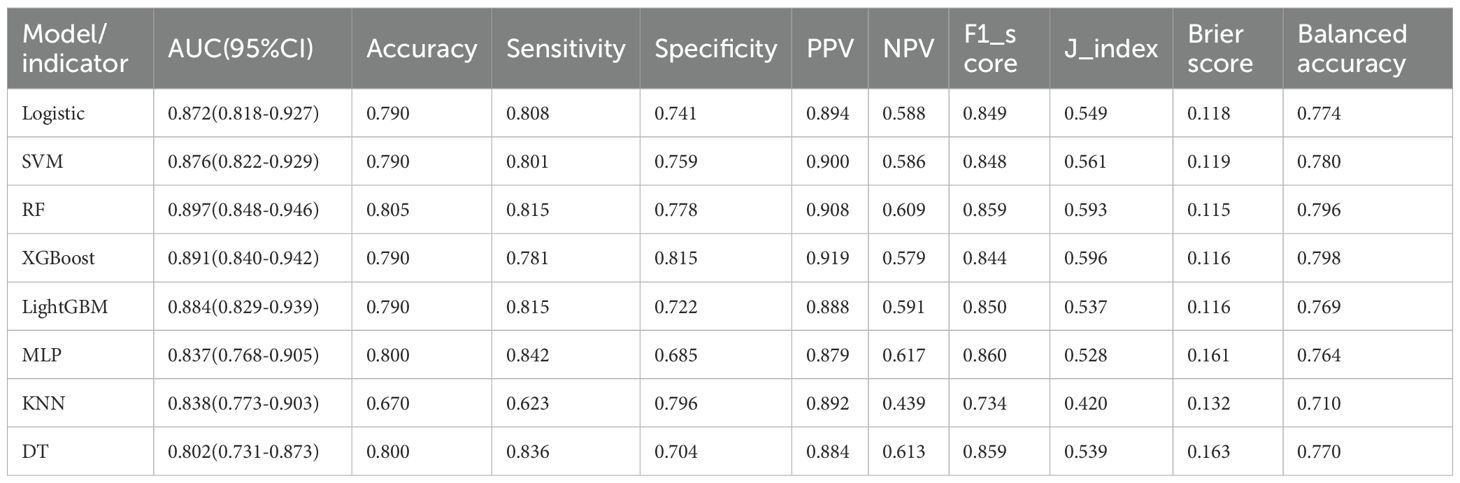Click the RF AUC value 0.897(0.848-0.946)
The height and width of the screenshot is (483, 1460).
243,208
